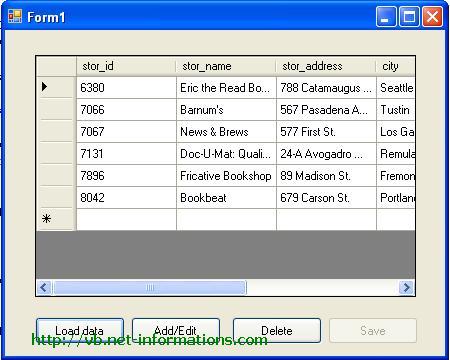Maximize the Form1 window
The height and width of the screenshot is (360, 450).
click(x=409, y=16)
